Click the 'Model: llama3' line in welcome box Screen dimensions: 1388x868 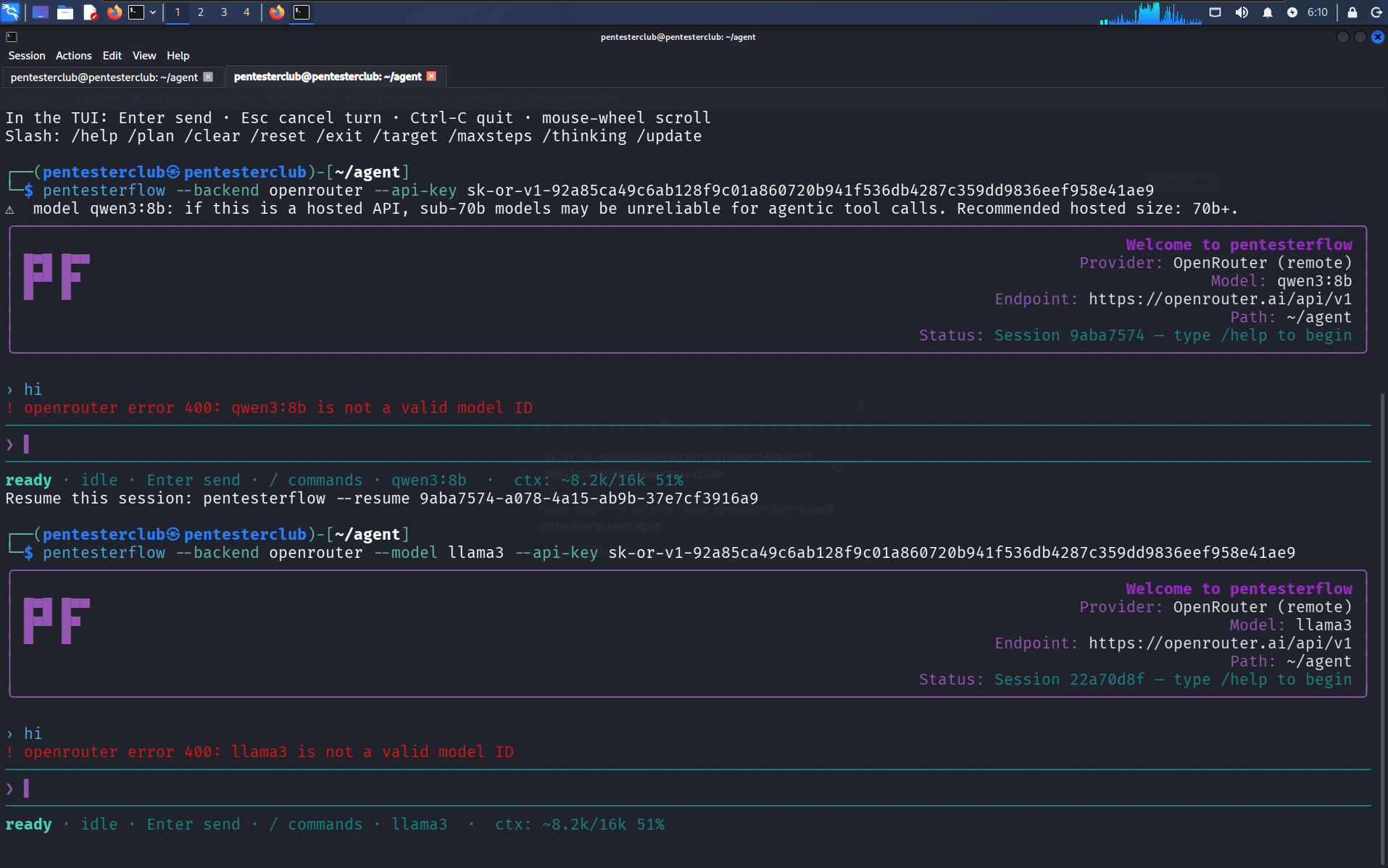[1290, 625]
